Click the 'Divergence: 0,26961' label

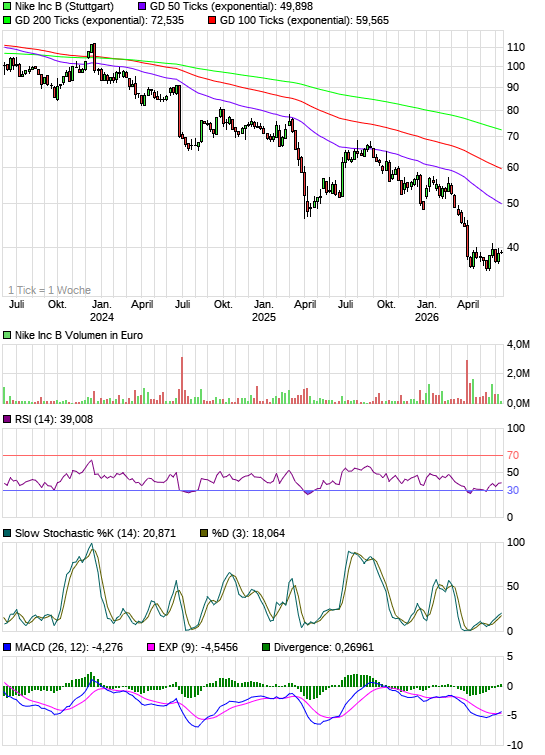(324, 648)
